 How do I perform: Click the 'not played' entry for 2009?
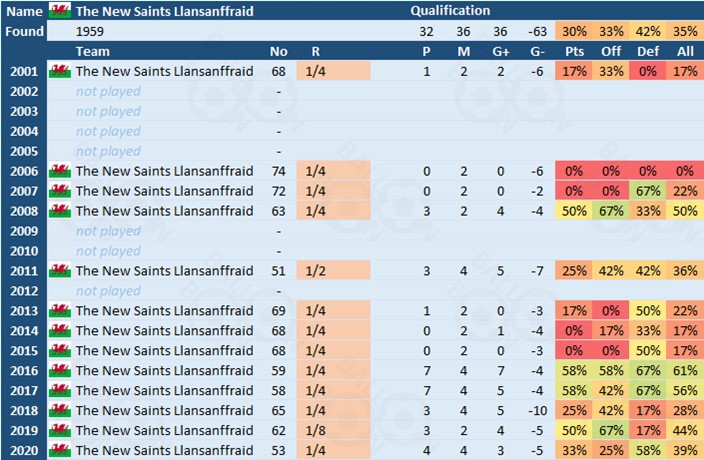(x=108, y=231)
